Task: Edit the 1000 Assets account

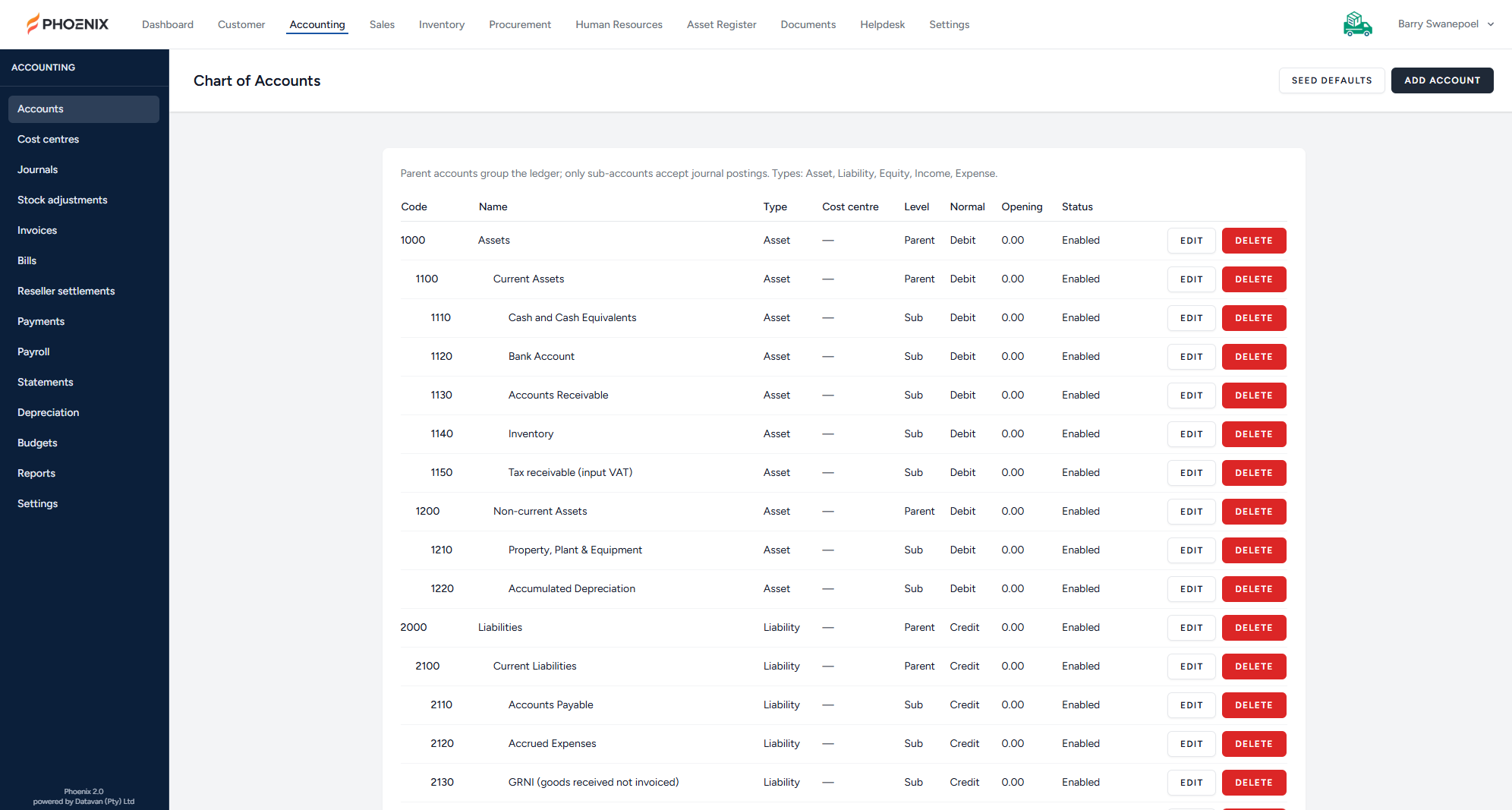Action: pos(1191,241)
